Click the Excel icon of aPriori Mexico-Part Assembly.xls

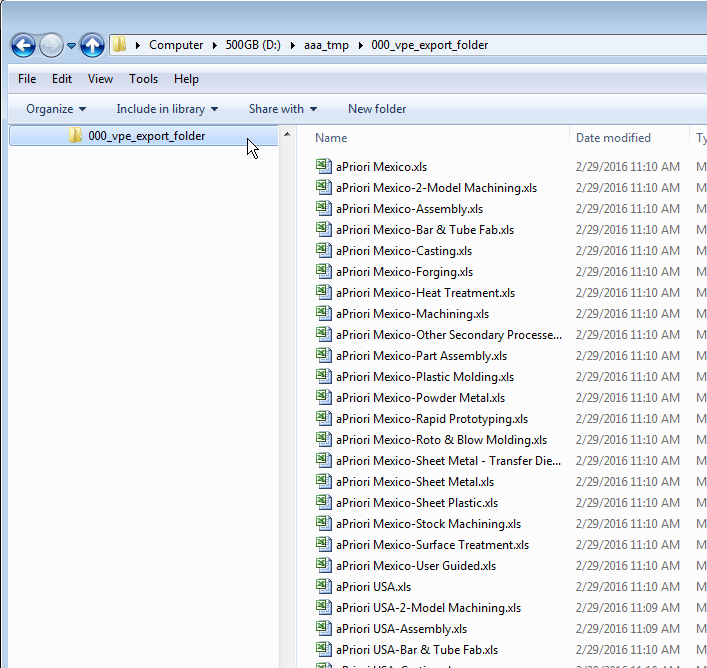(x=323, y=355)
